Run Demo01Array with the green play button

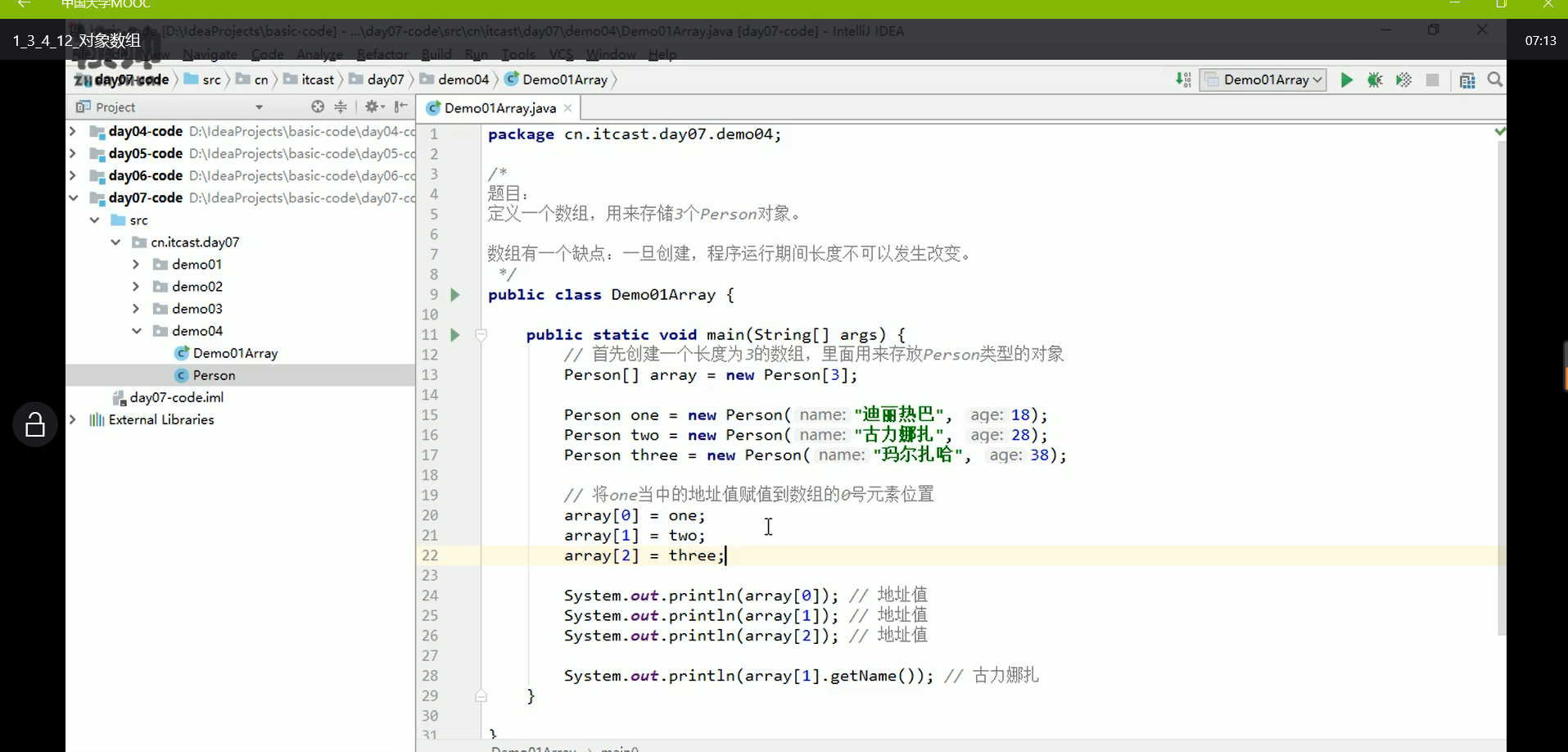1346,80
